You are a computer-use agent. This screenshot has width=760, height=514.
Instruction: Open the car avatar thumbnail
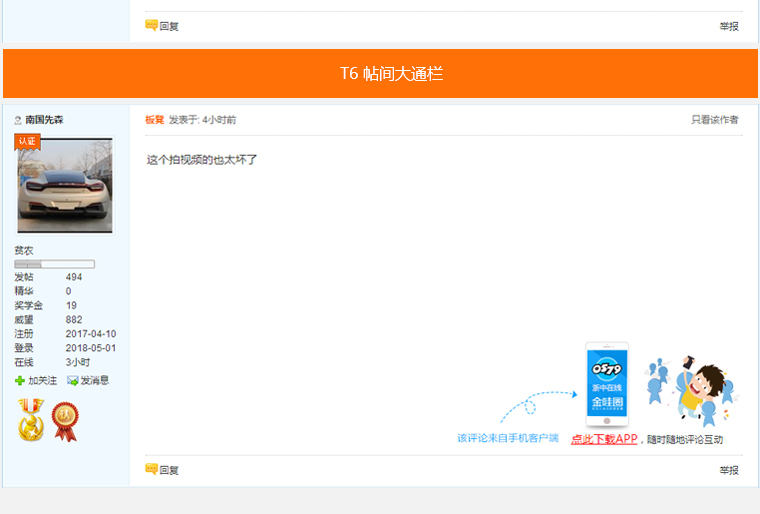click(65, 186)
